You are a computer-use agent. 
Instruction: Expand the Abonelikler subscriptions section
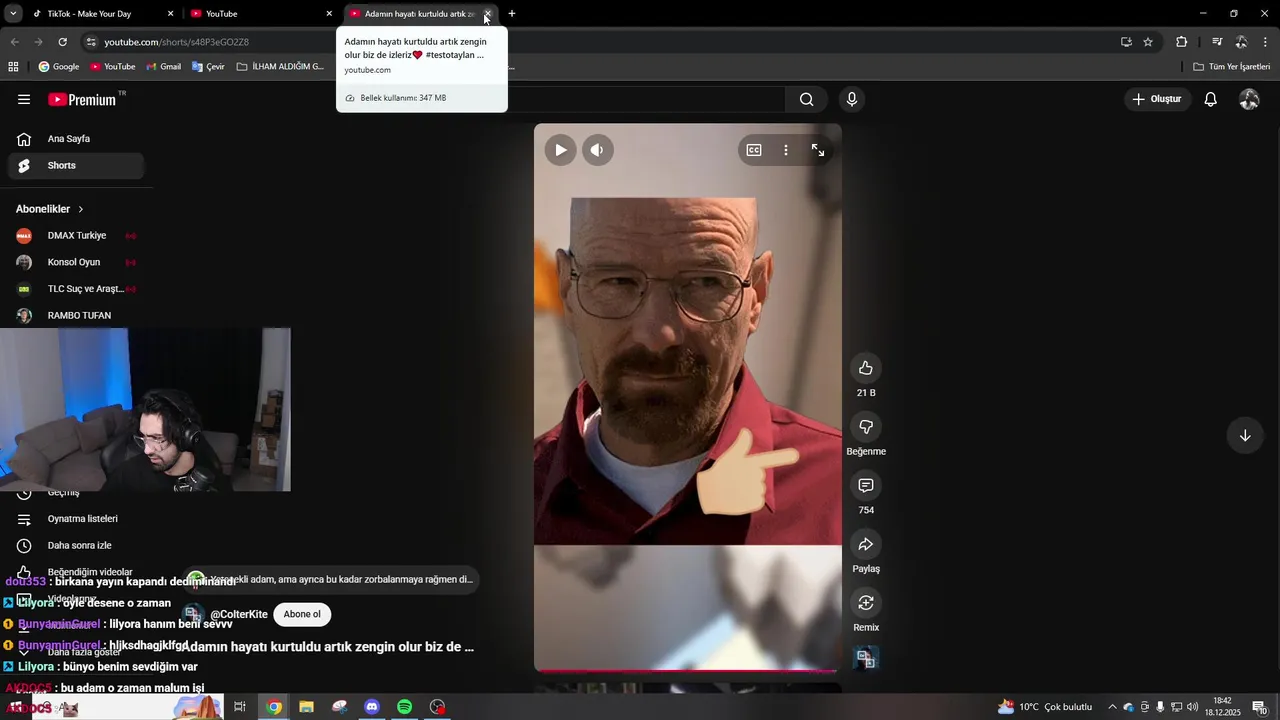(50, 209)
